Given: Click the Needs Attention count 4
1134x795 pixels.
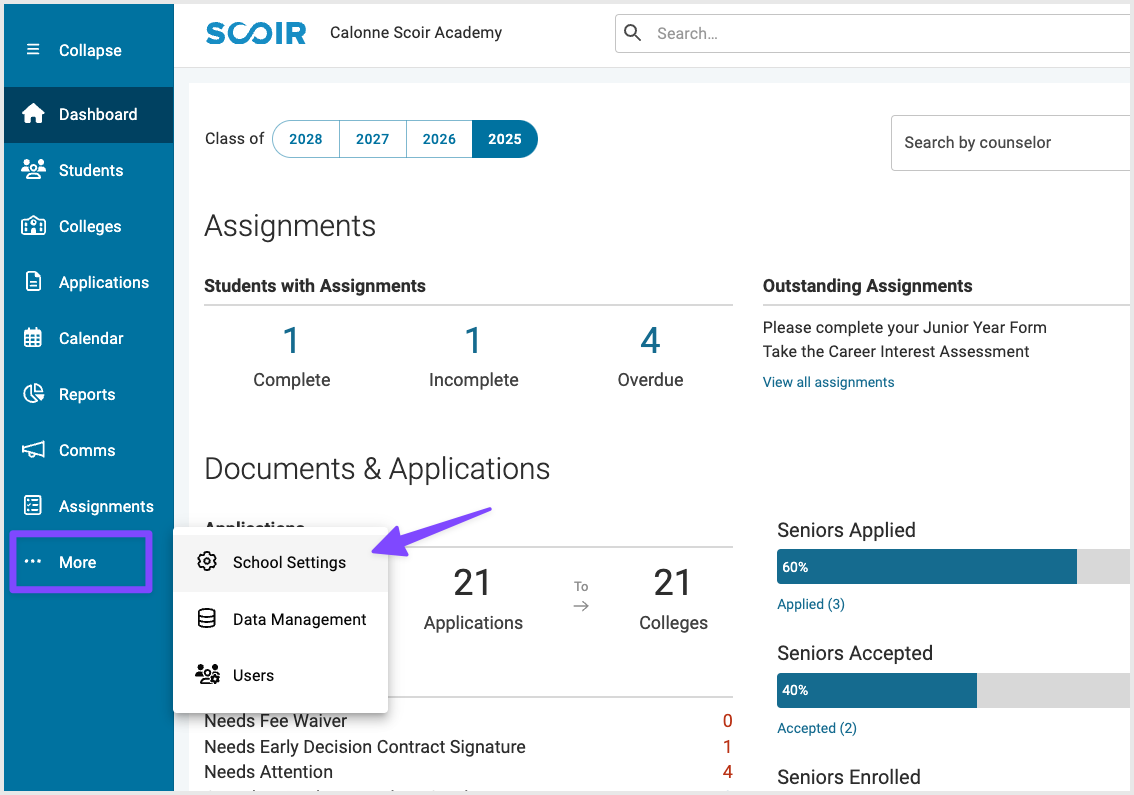Looking at the screenshot, I should pos(728,772).
